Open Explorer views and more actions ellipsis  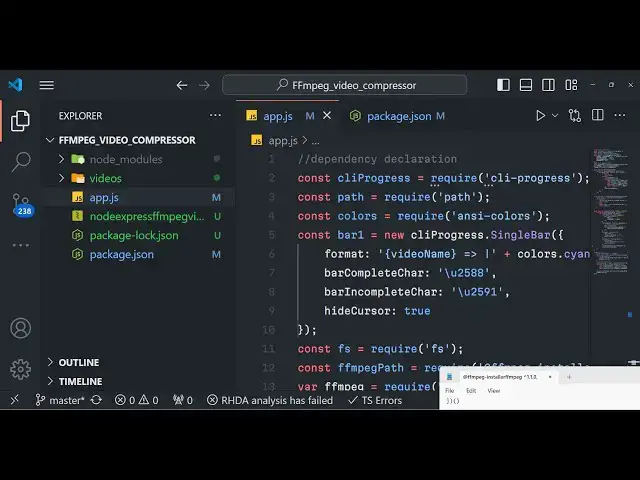215,116
